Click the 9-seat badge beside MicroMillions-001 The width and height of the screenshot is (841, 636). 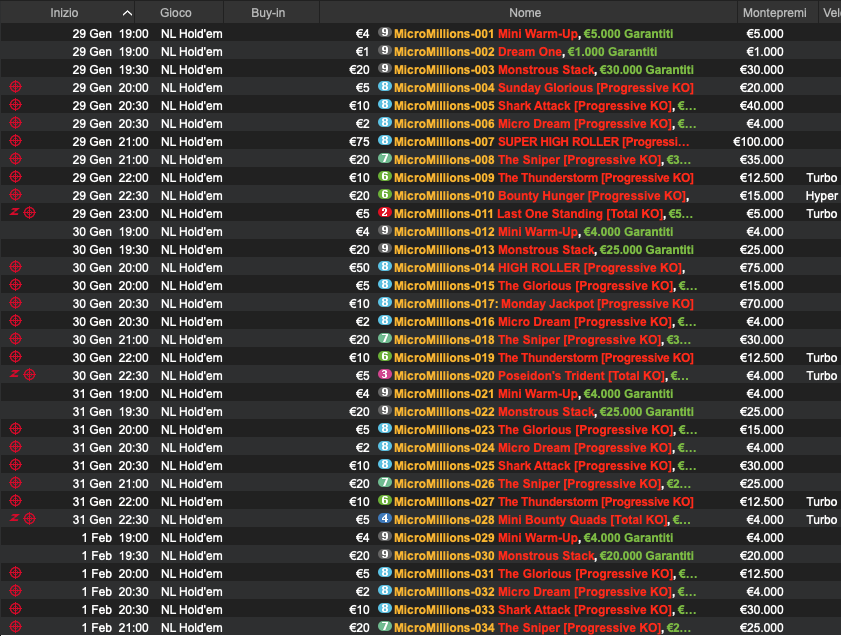pyautogui.click(x=384, y=32)
